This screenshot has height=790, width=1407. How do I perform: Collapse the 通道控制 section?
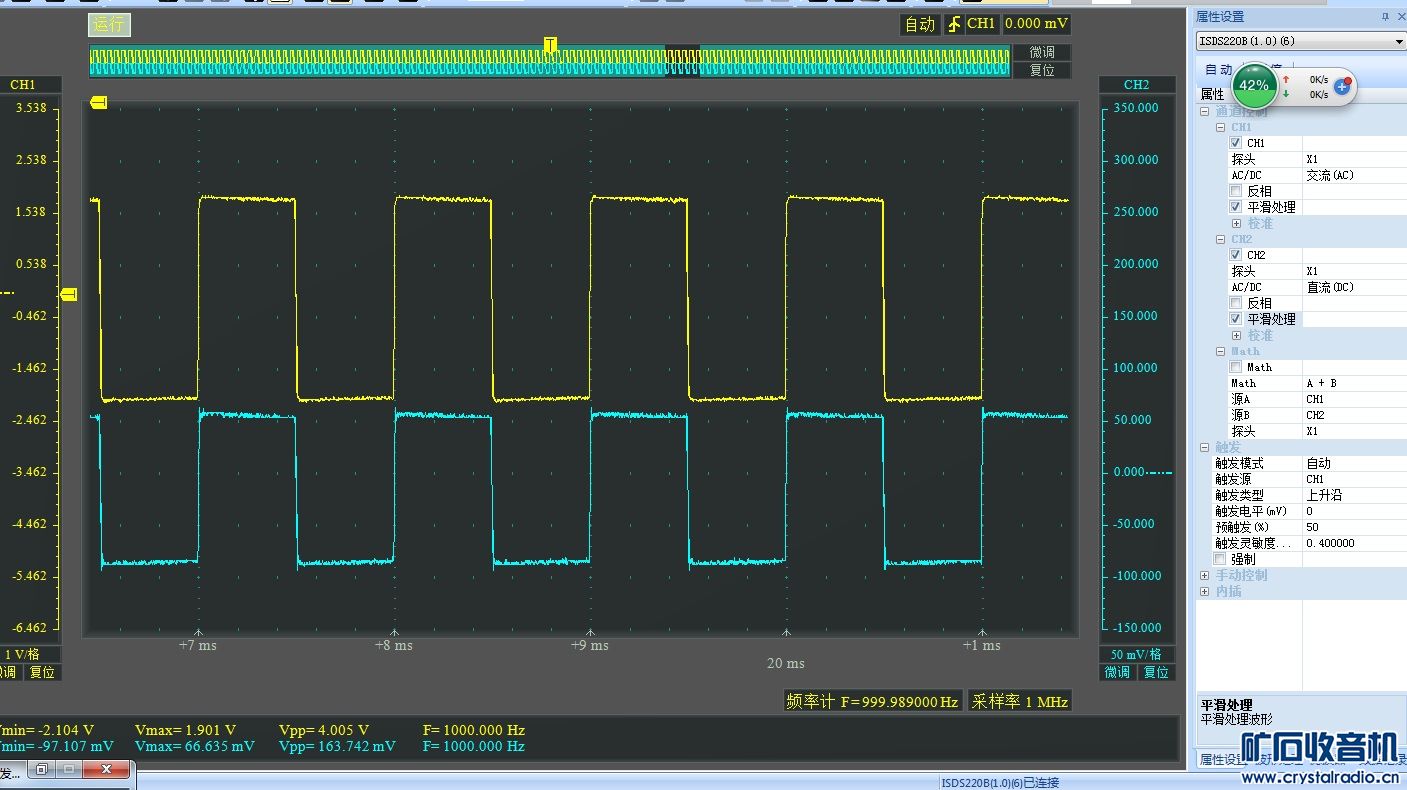(1204, 111)
